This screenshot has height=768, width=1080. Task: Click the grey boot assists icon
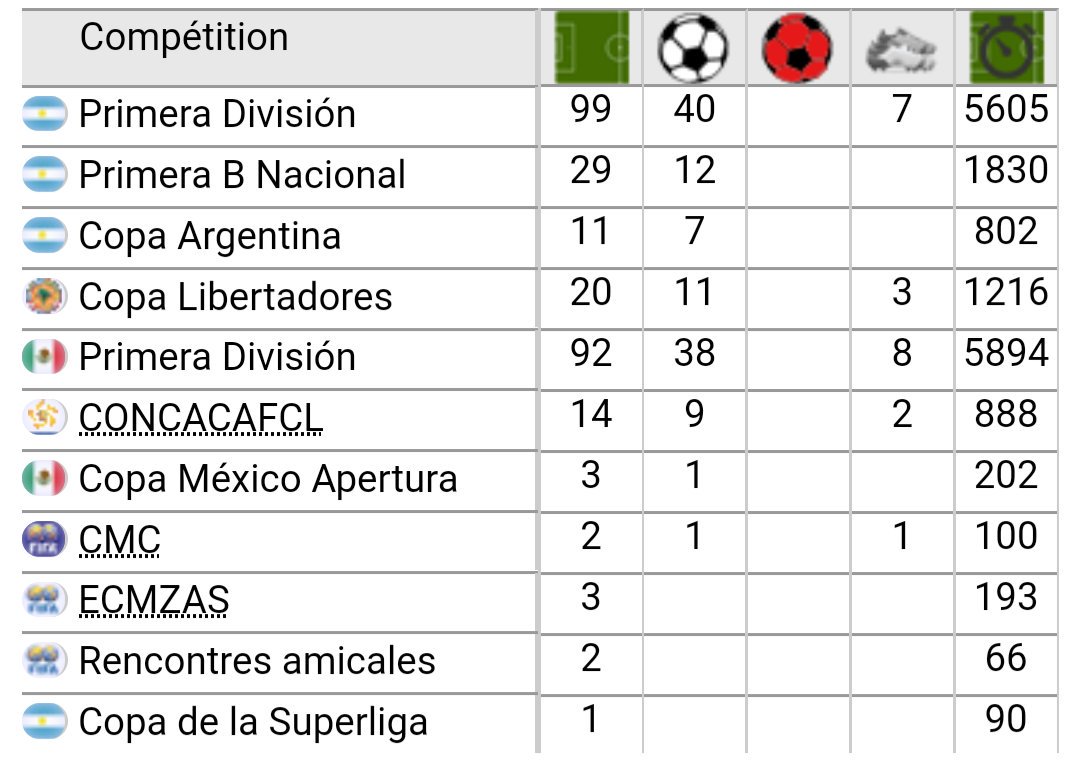coord(901,50)
